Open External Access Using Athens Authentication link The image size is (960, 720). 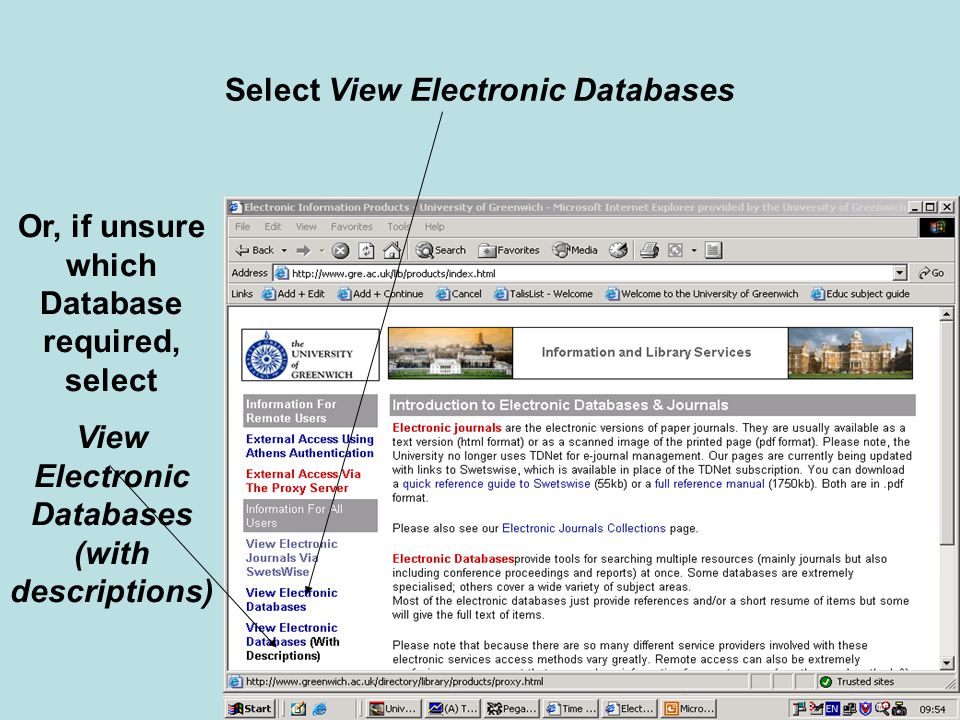[x=310, y=446]
